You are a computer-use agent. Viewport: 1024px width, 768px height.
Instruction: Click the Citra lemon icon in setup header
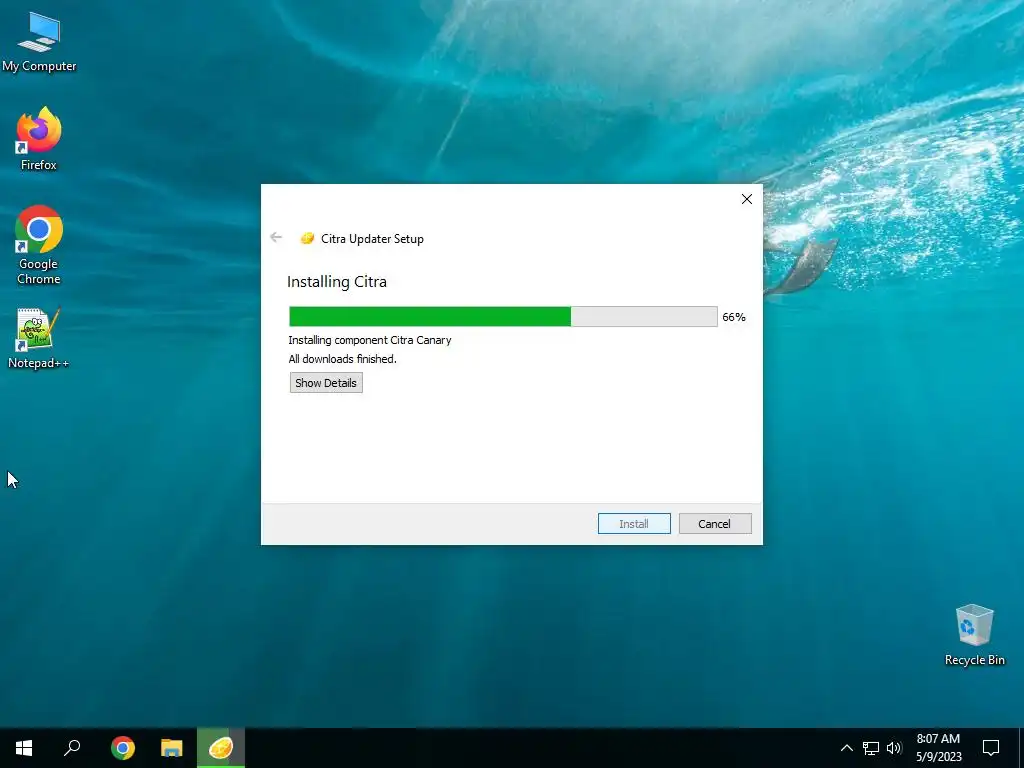tap(307, 238)
